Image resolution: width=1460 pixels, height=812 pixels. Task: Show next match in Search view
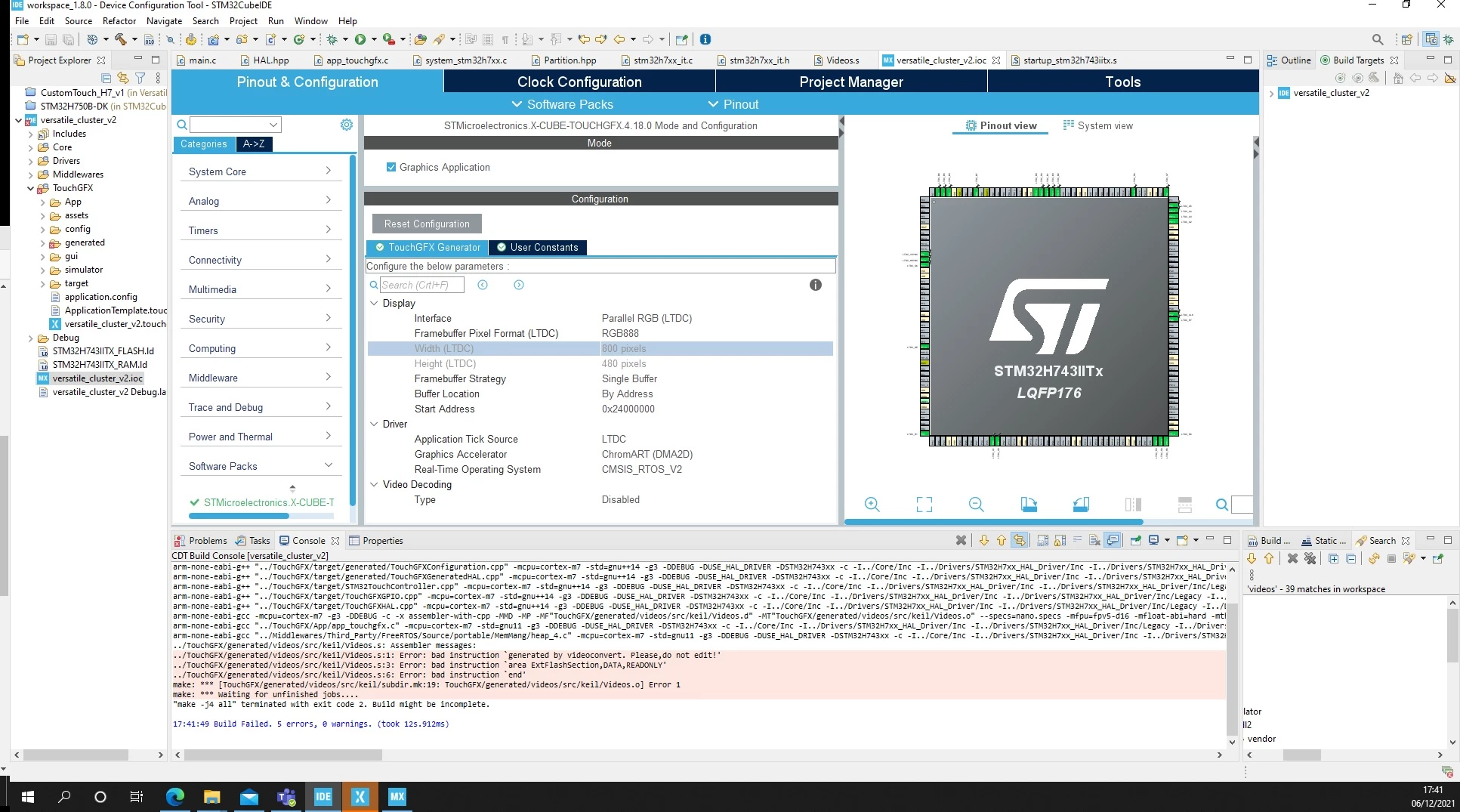pos(1252,559)
